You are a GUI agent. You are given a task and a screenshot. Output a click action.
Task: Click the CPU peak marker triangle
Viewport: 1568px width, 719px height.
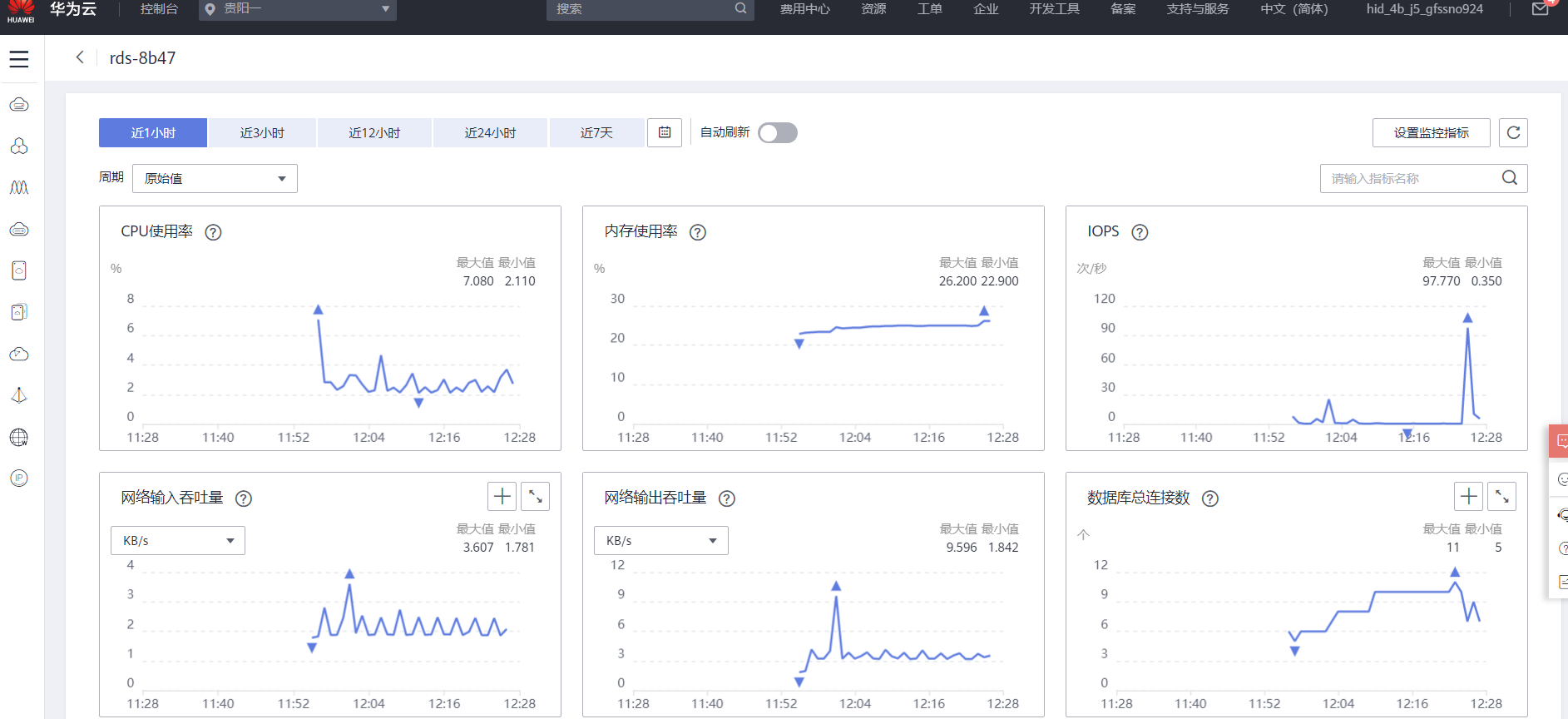(x=318, y=310)
